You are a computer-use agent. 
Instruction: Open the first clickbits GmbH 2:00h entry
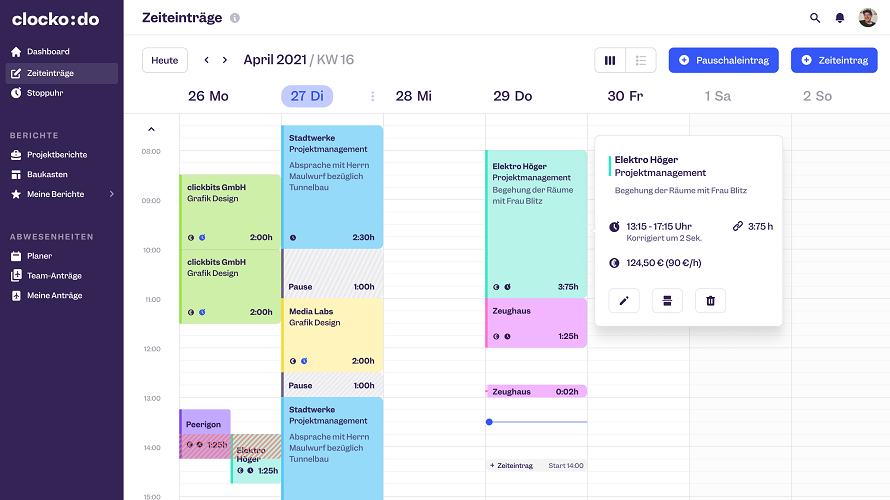(230, 212)
